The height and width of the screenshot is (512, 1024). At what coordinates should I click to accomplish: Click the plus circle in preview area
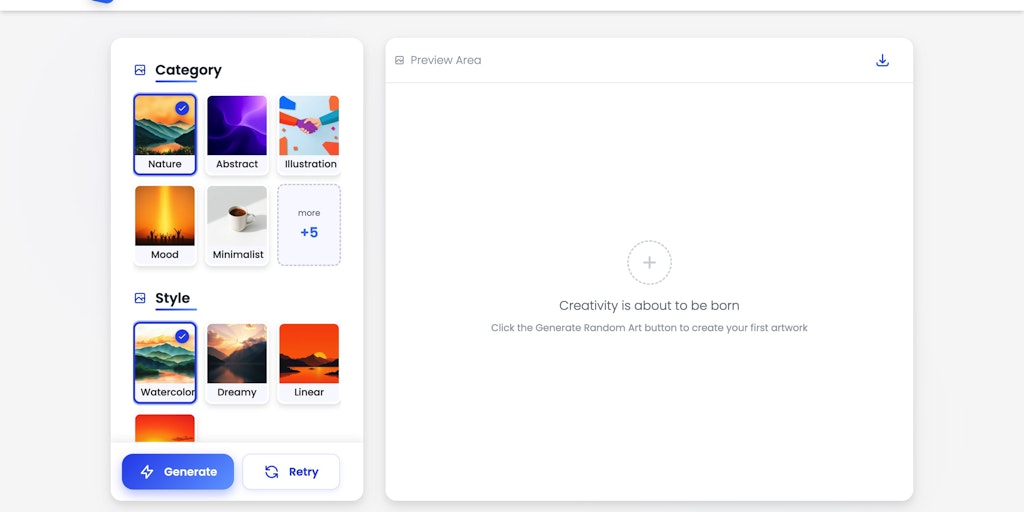coord(649,263)
